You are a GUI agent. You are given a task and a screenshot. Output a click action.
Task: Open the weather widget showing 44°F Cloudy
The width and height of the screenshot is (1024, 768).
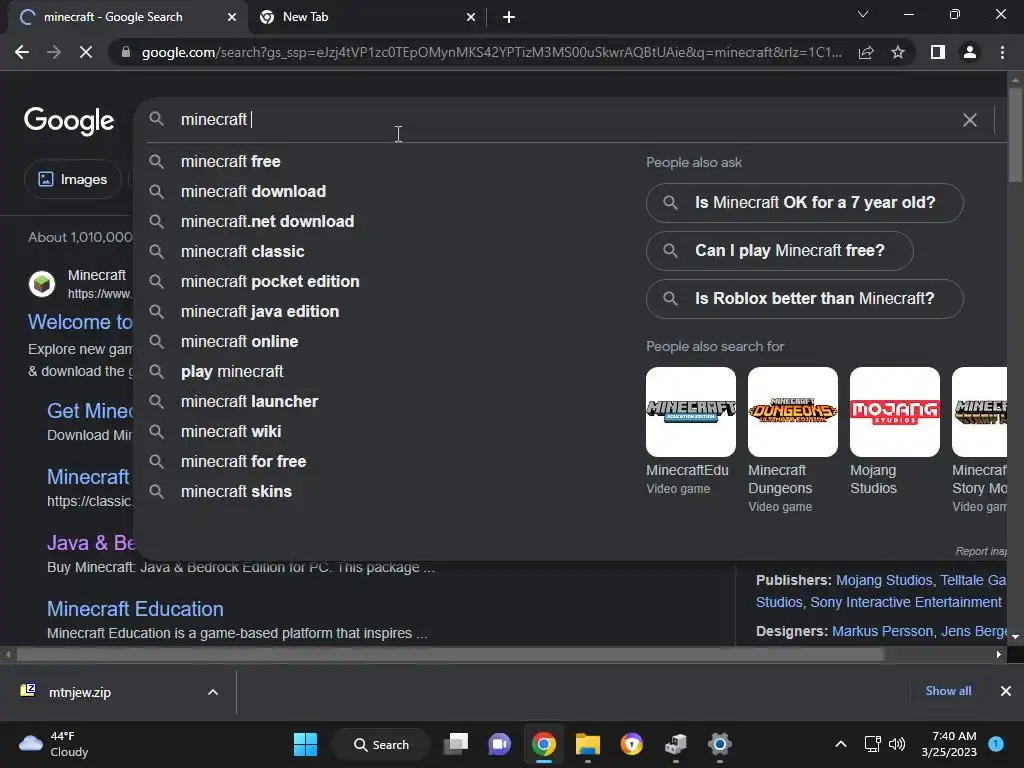(x=55, y=744)
